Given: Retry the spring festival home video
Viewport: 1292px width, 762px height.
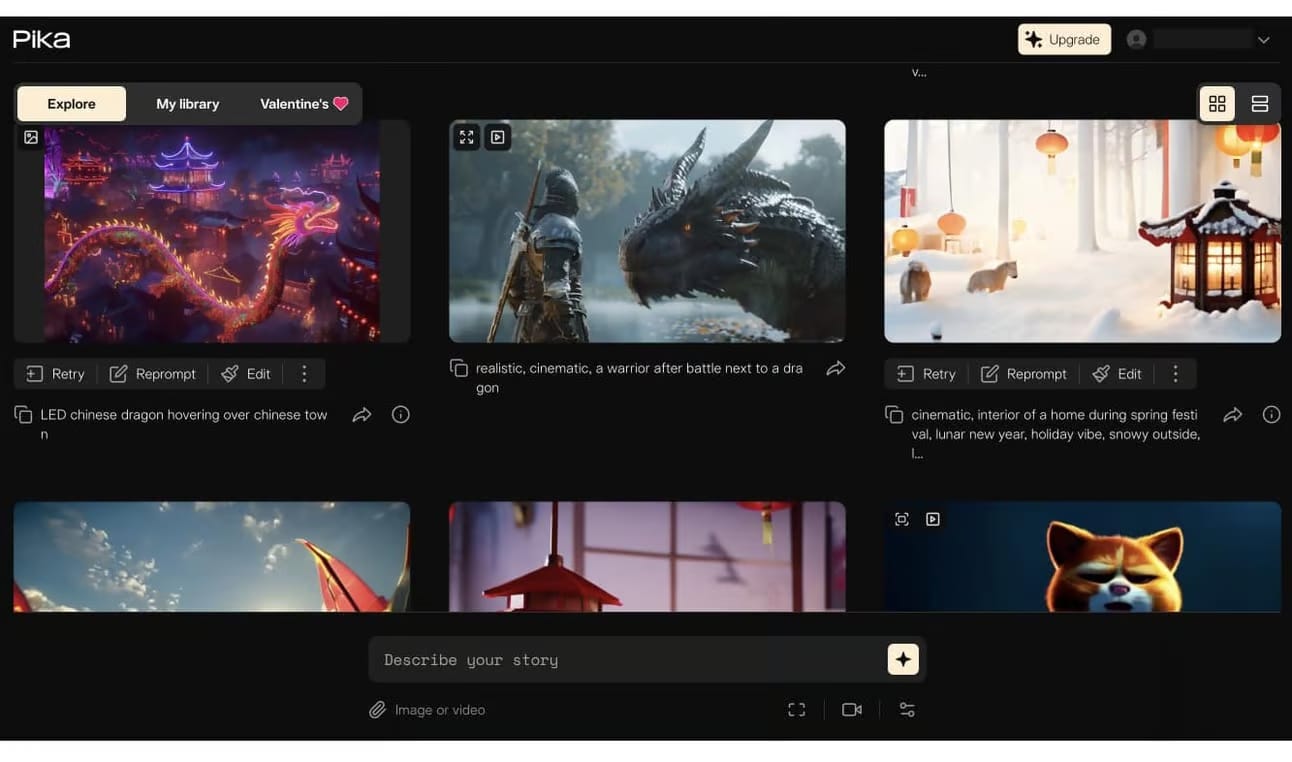Looking at the screenshot, I should click(x=927, y=374).
